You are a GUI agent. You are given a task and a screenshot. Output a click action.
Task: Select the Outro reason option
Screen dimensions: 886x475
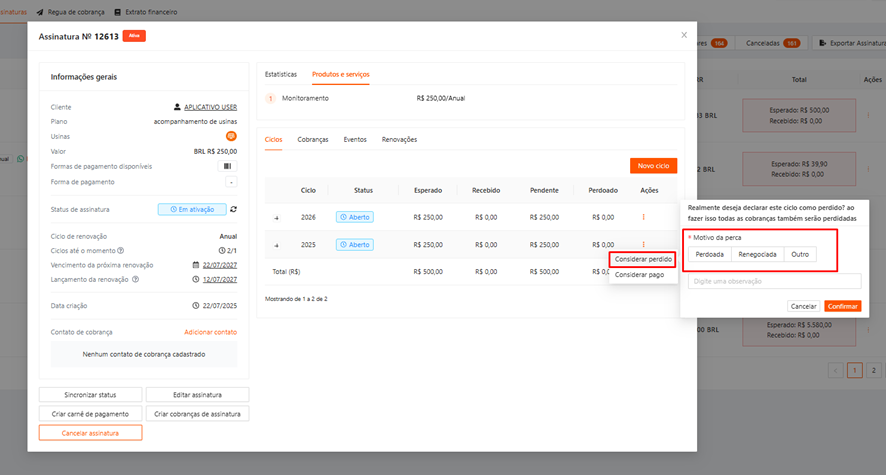pos(800,254)
